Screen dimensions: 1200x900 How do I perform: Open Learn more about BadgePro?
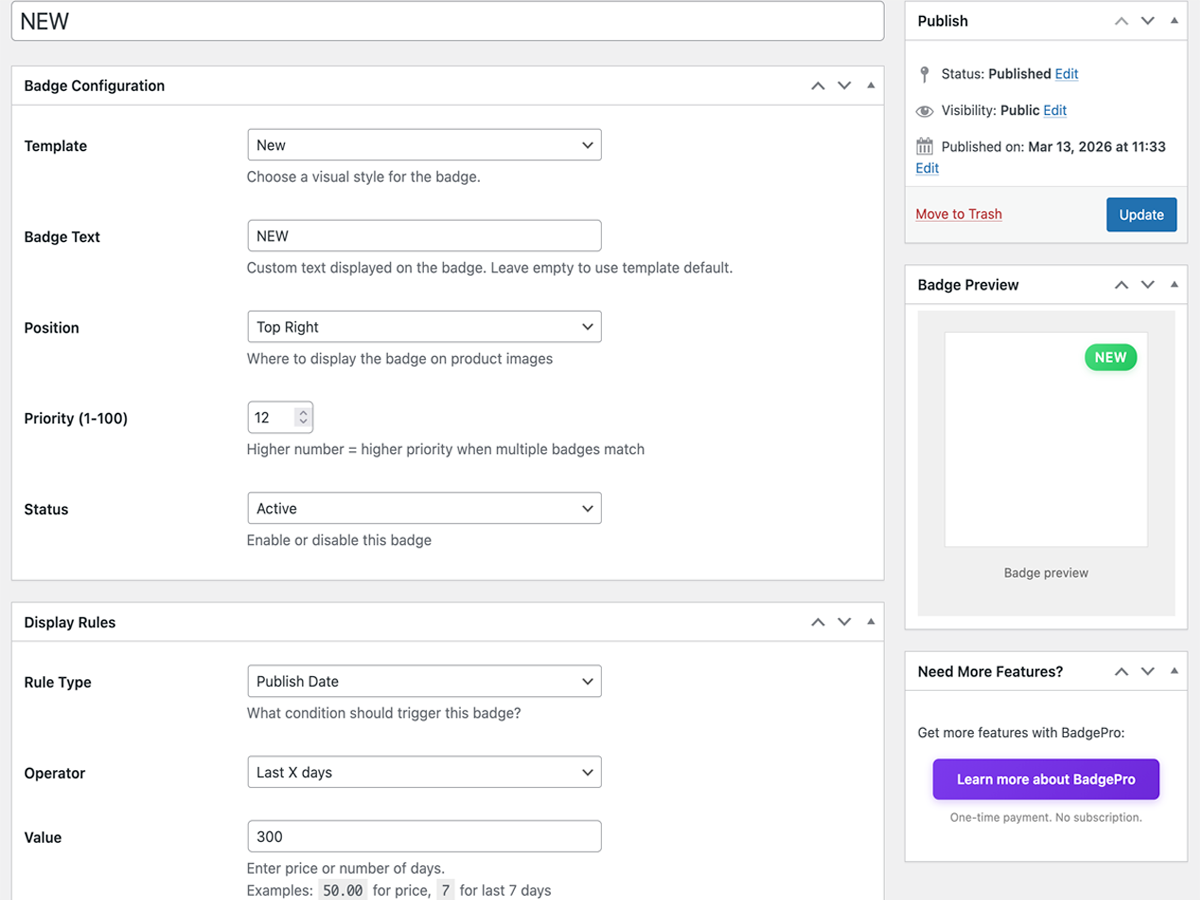point(1045,779)
